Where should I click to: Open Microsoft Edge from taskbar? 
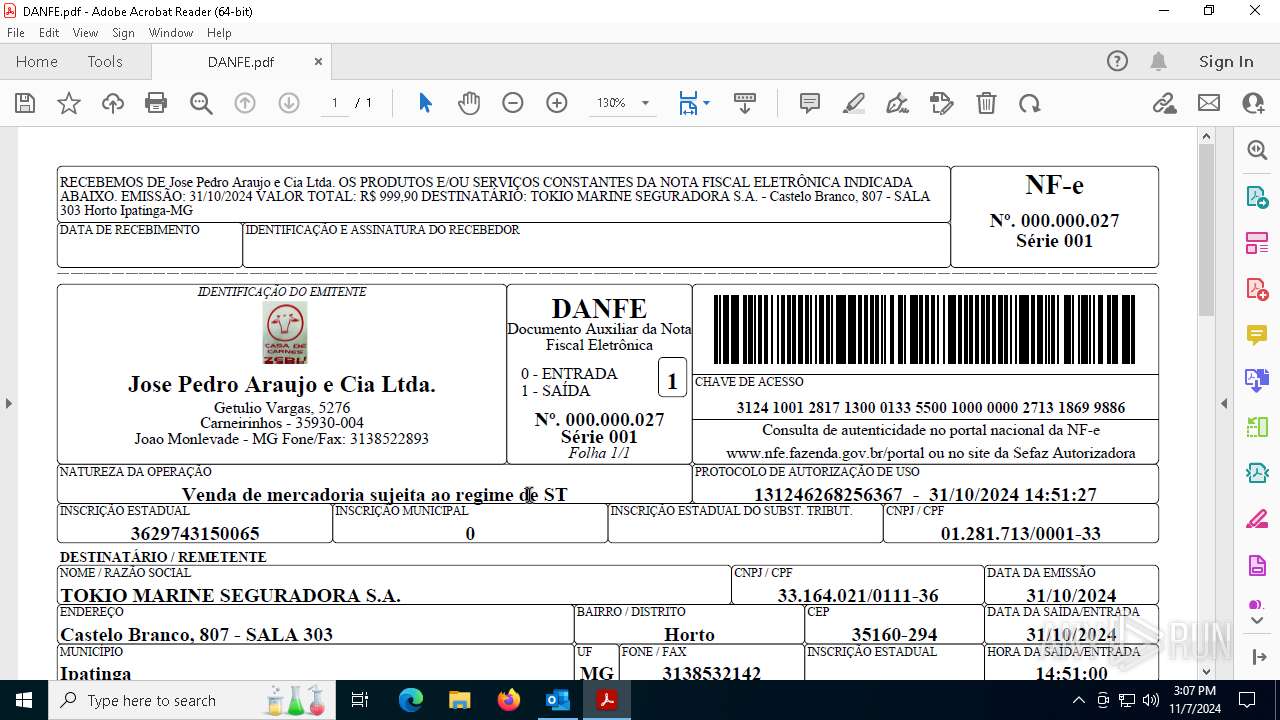coord(411,700)
